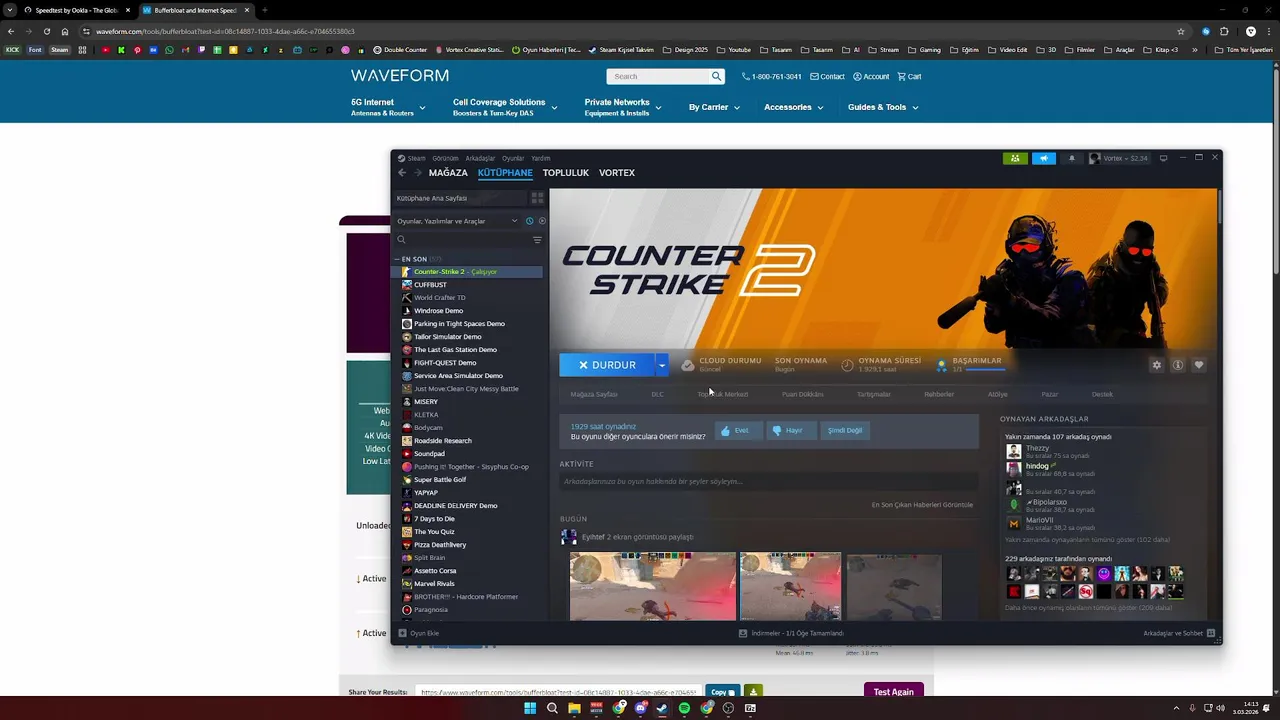Open Steam announcements via blue megaphone icon

tap(1044, 158)
